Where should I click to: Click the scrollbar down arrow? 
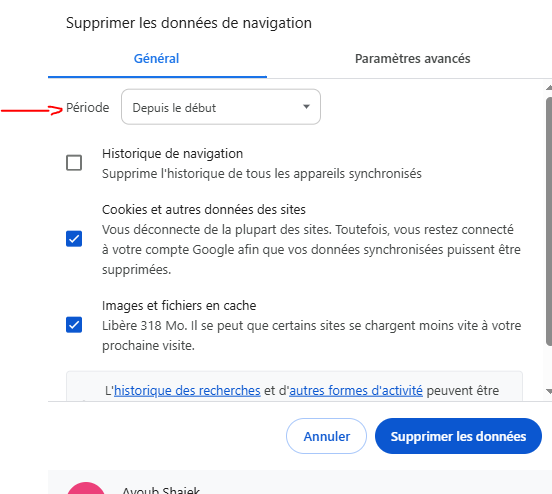pyautogui.click(x=549, y=391)
